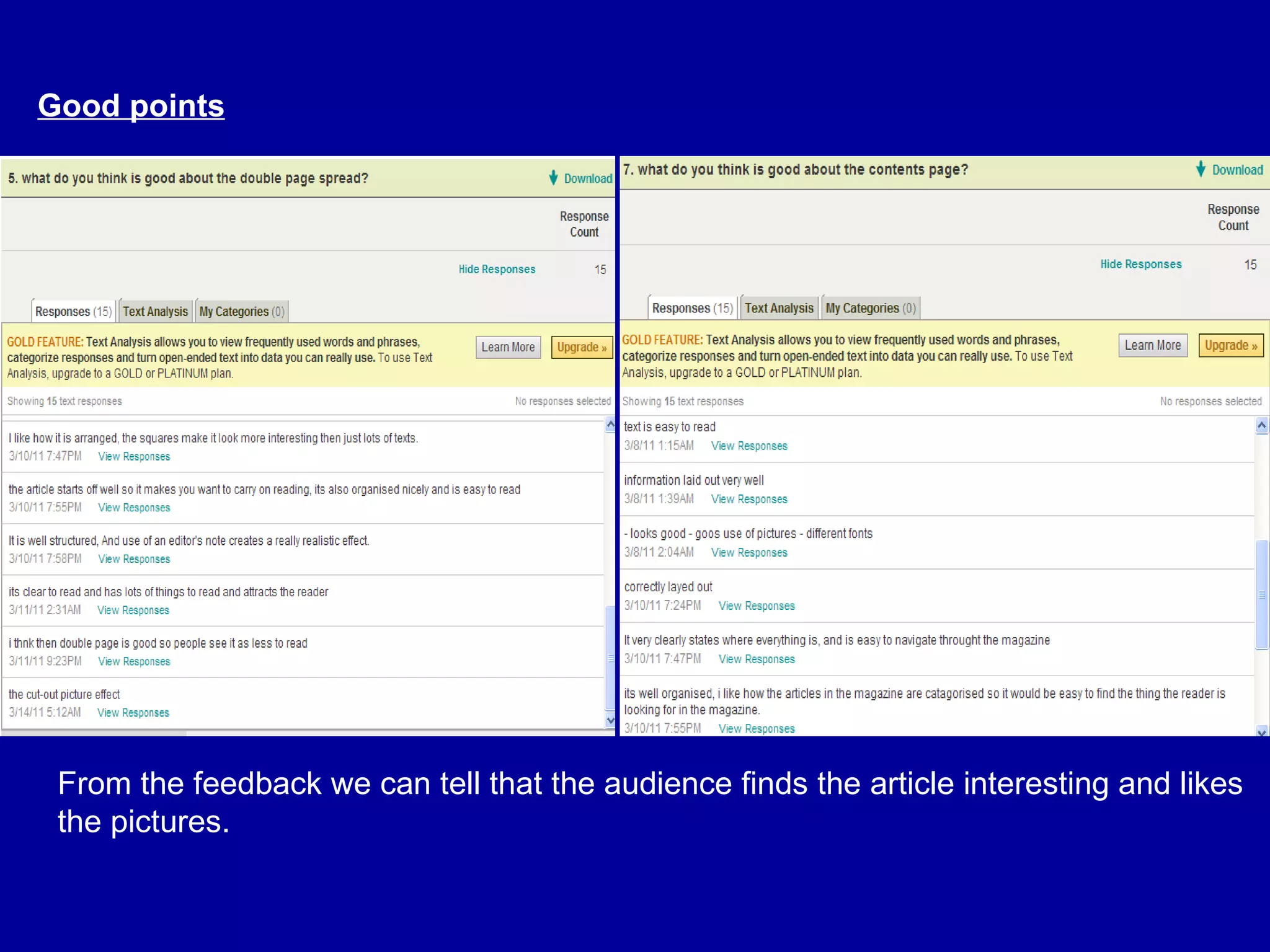
Task: Click Learn More button in question 5 panel
Action: tap(508, 347)
